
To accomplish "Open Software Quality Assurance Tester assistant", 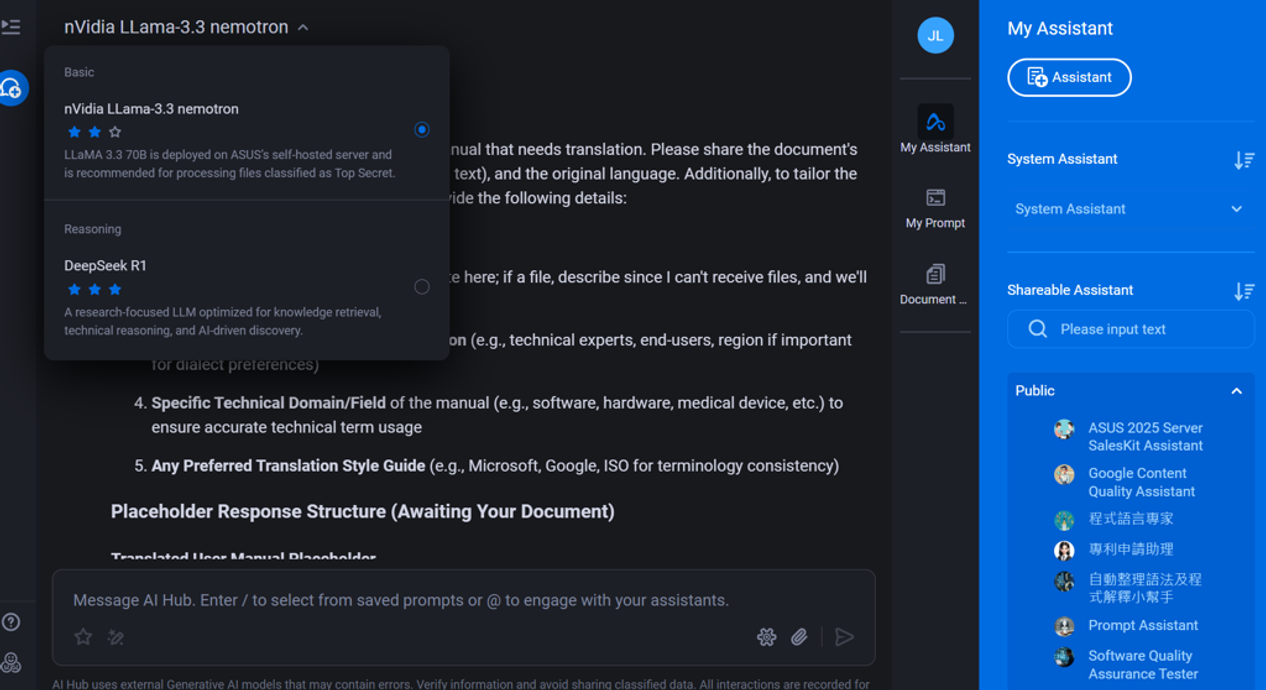I will tap(1143, 664).
